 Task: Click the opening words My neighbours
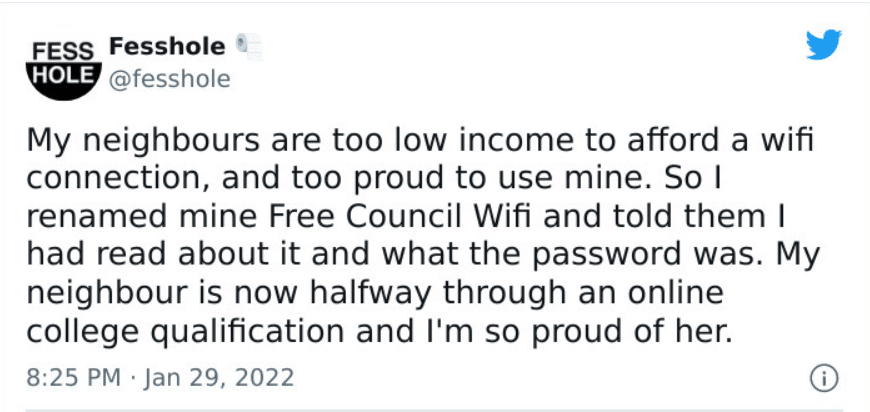[143, 141]
